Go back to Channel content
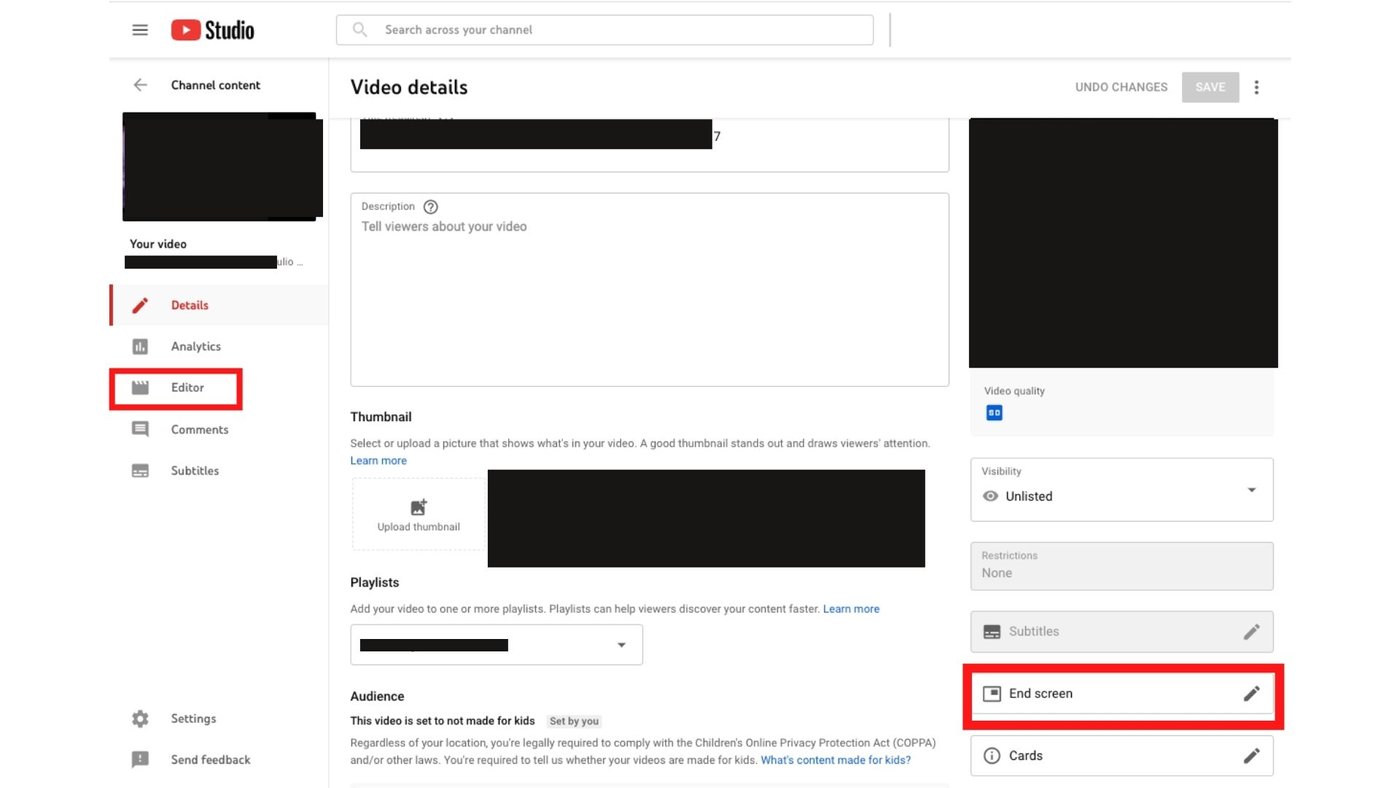 point(141,85)
